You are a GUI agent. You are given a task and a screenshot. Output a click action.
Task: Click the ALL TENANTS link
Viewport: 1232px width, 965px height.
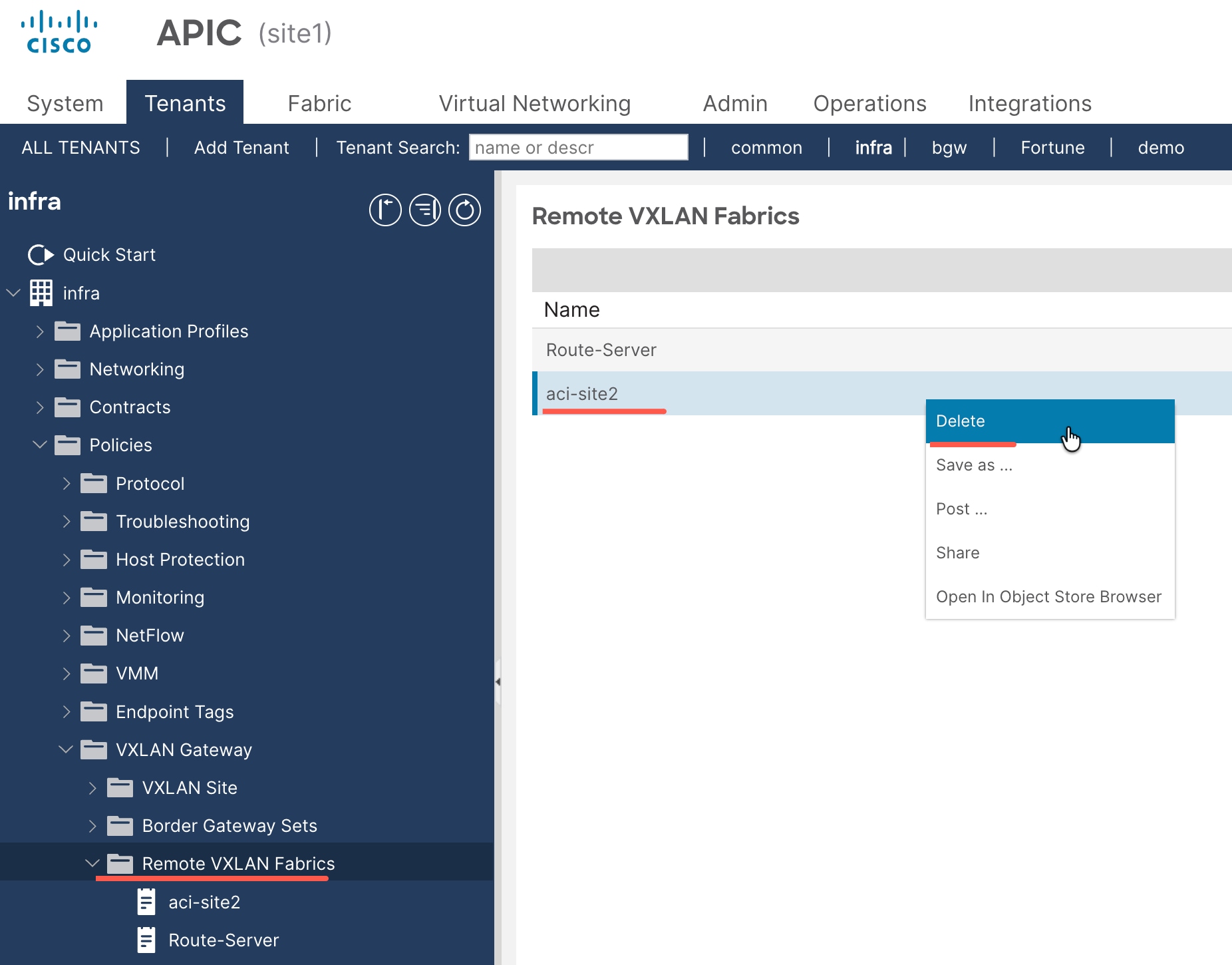pos(80,147)
